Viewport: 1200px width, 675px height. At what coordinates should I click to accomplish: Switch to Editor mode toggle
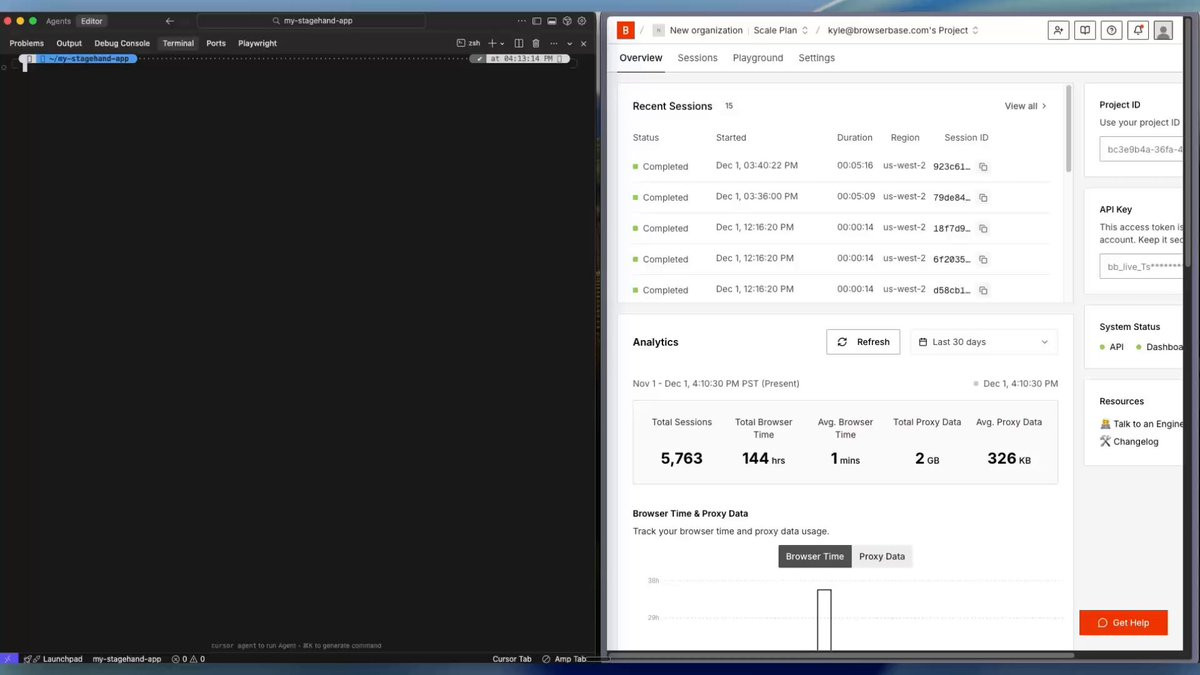pyautogui.click(x=92, y=21)
